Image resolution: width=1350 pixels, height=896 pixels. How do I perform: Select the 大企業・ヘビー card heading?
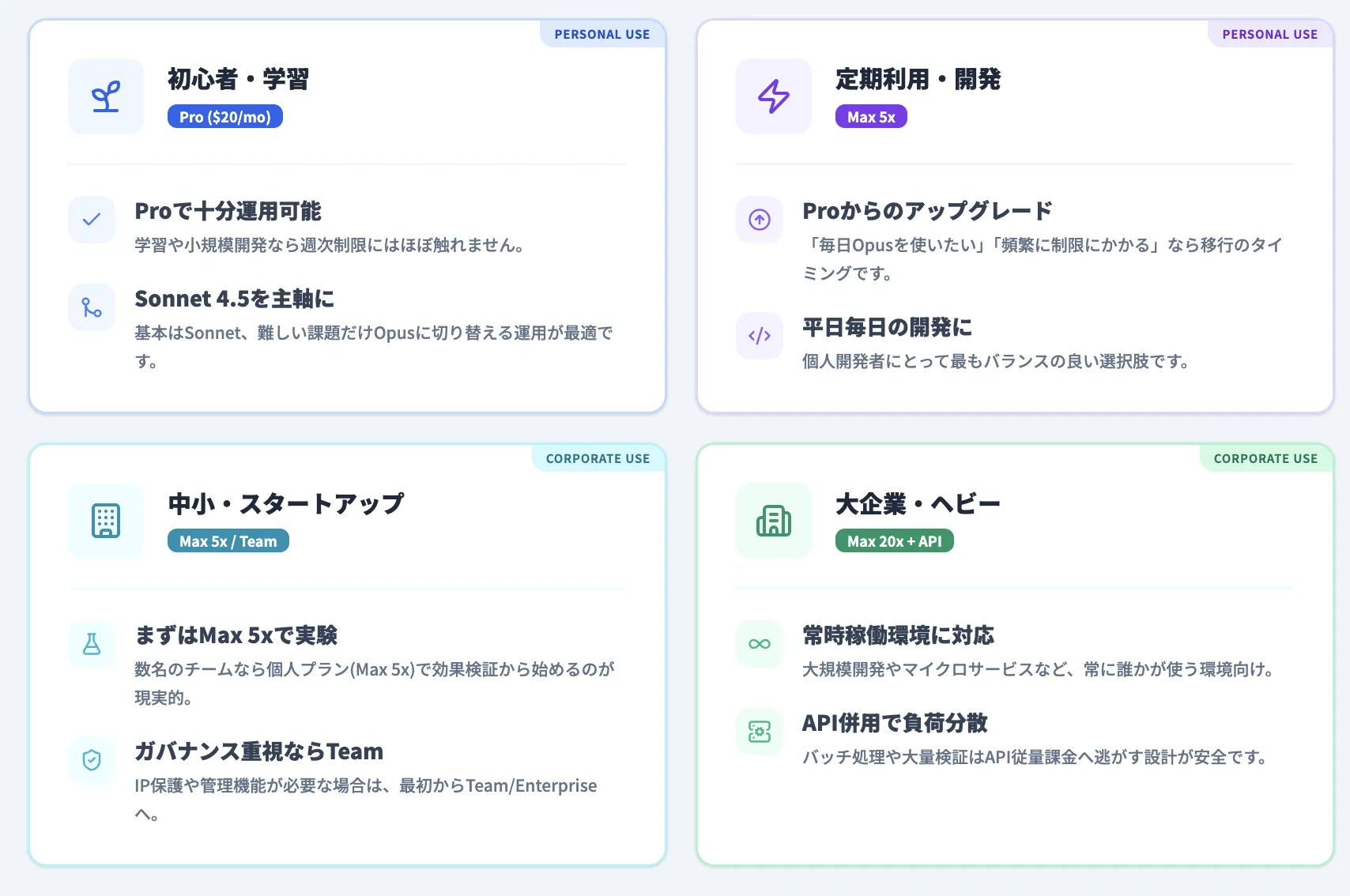click(x=917, y=503)
